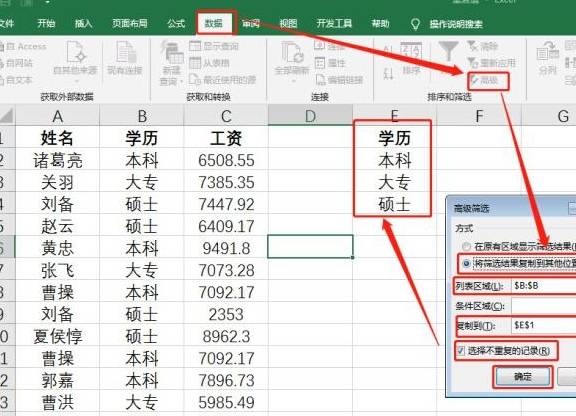
Task: Click 分列 text to columns
Action: click(548, 59)
